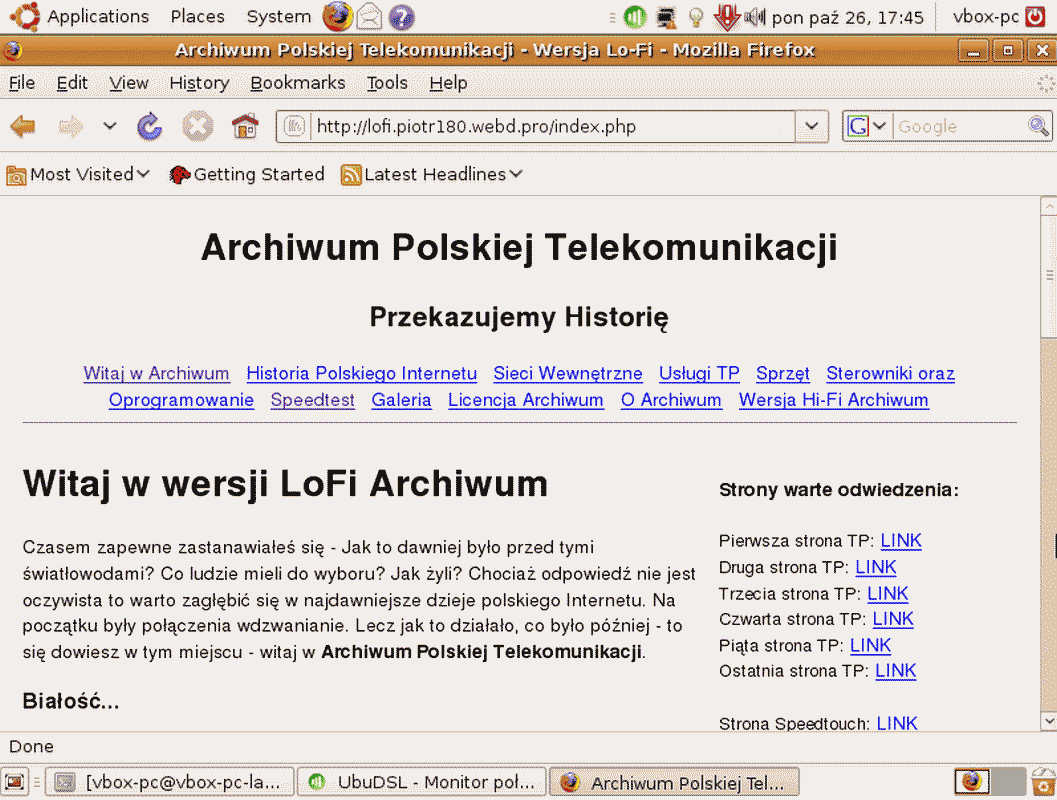Open the Getting Started bookmark
Viewport: 1057px width, 800px height.
[x=247, y=175]
